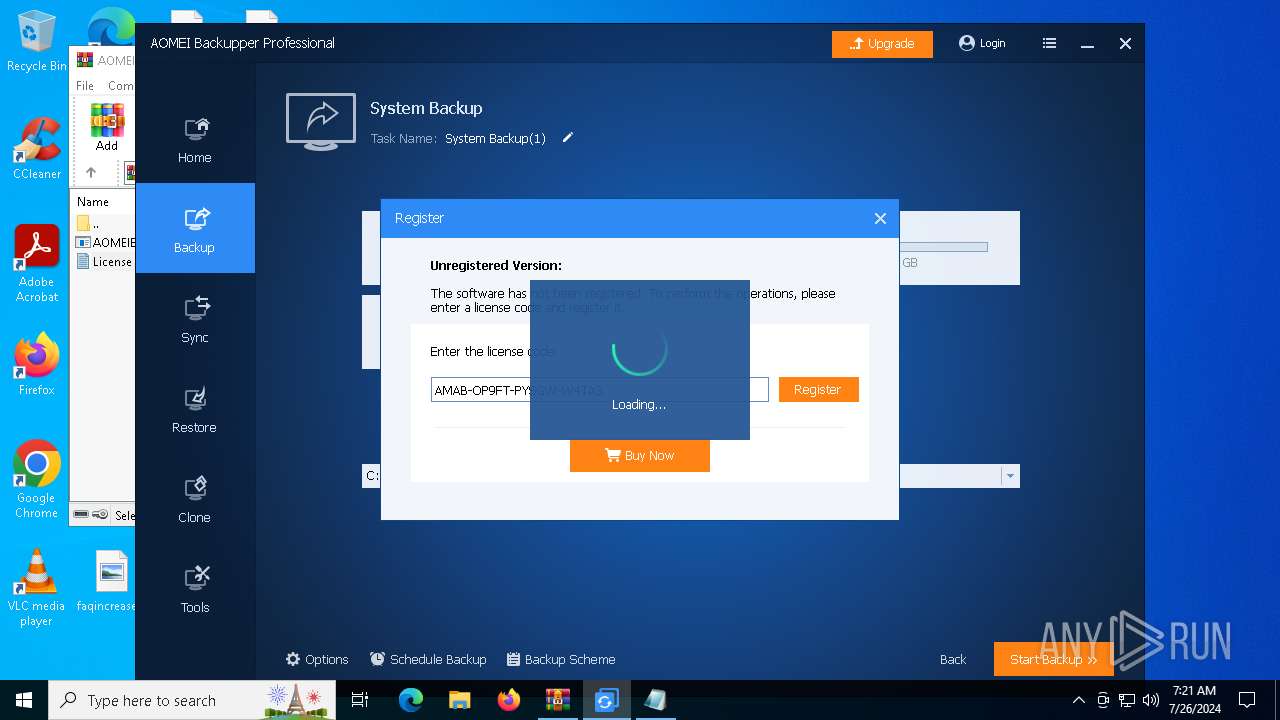Image resolution: width=1280 pixels, height=720 pixels.
Task: Click the taskbar clock showing 7:21 AM
Action: point(1194,700)
